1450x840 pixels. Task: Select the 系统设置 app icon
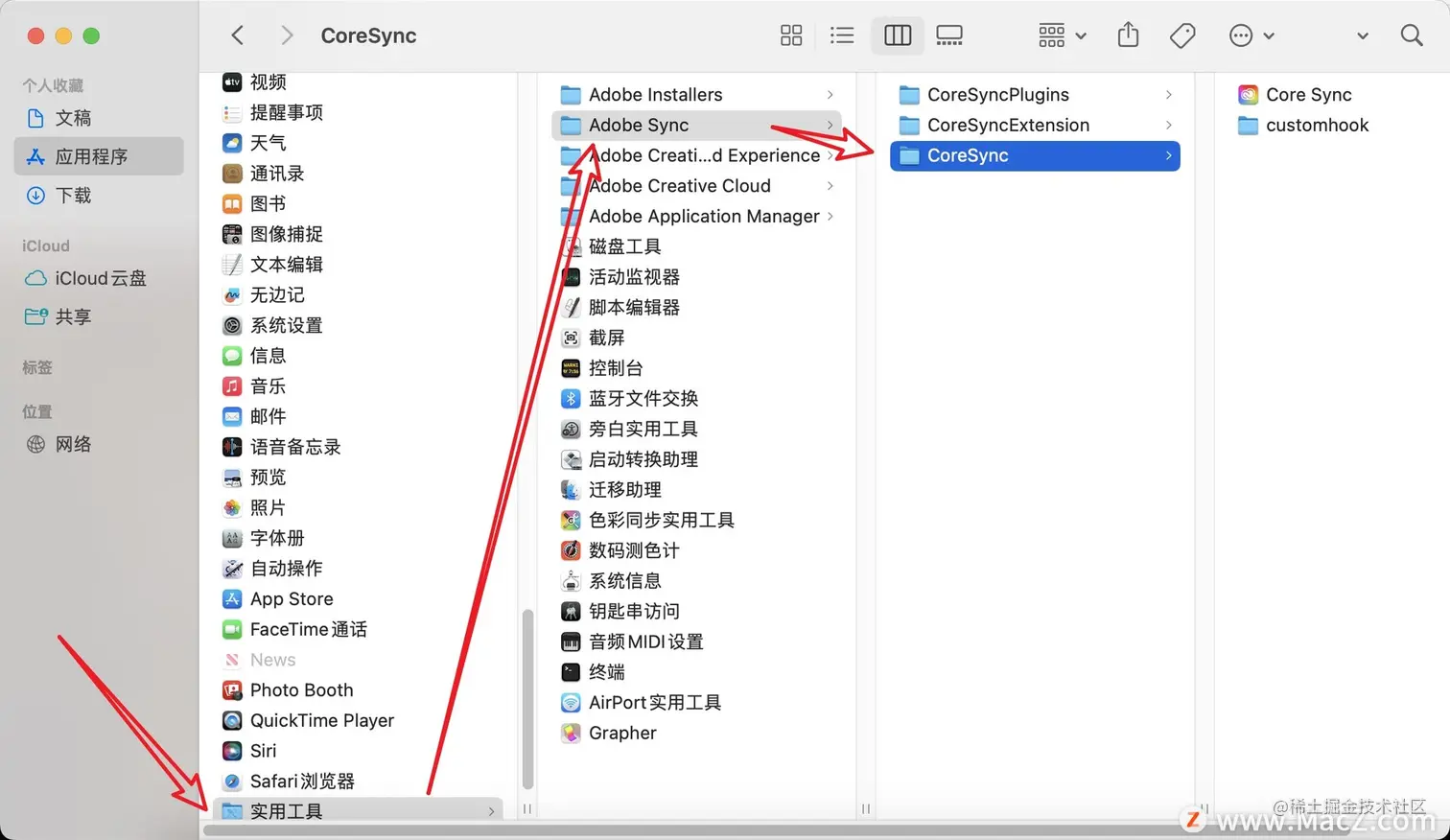(x=232, y=325)
